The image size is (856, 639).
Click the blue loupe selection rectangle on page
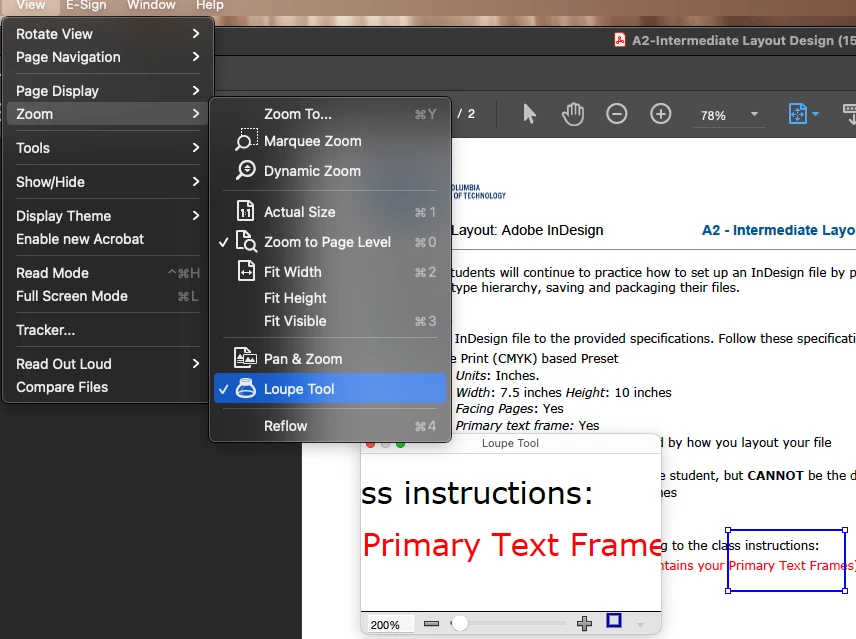tap(787, 560)
